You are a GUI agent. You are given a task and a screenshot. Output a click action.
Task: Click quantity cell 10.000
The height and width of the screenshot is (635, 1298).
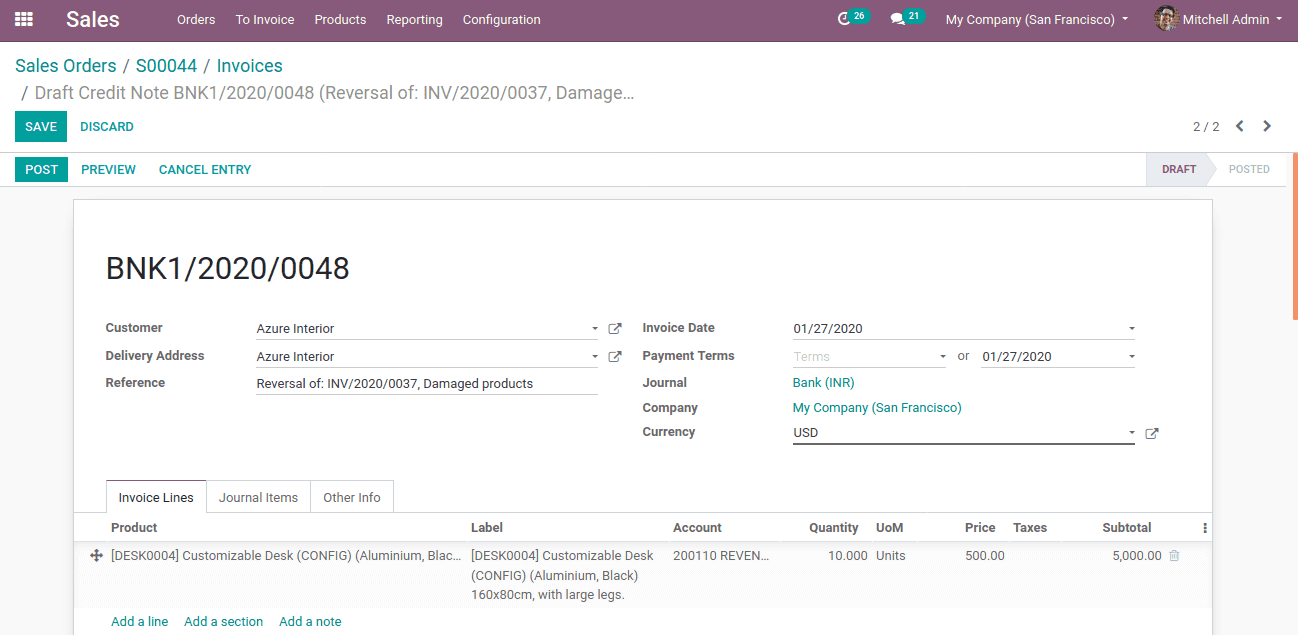pos(847,556)
